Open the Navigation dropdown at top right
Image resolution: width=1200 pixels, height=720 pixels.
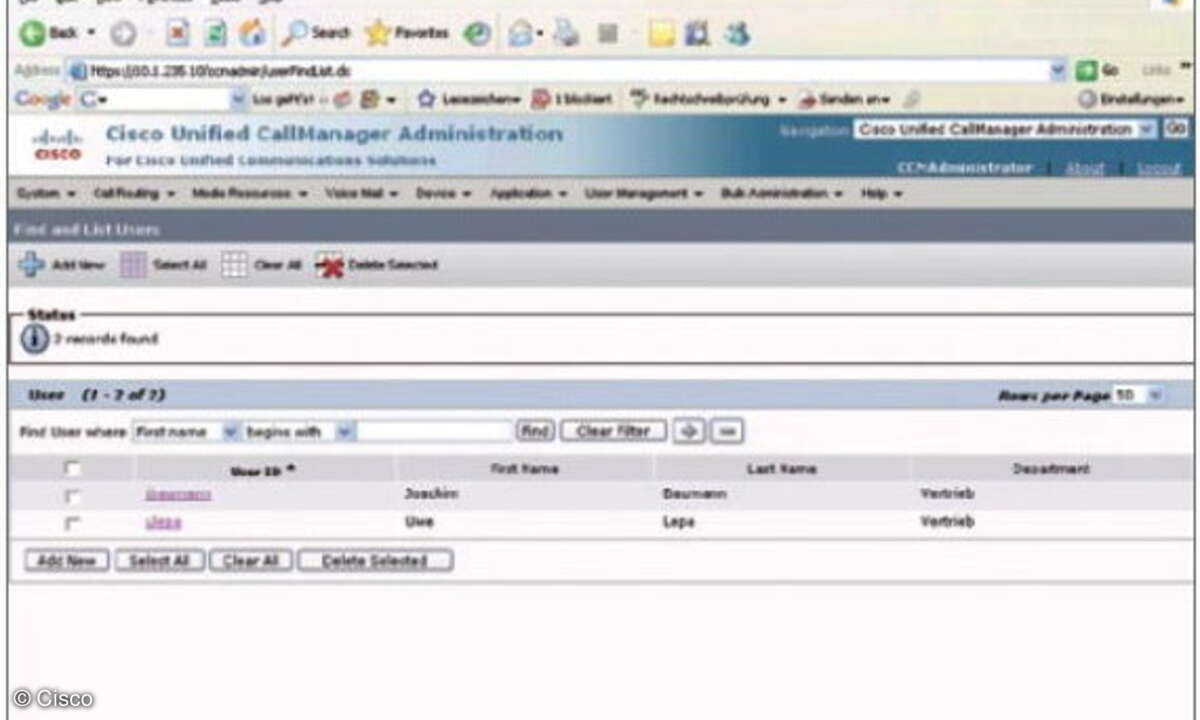[1004, 129]
